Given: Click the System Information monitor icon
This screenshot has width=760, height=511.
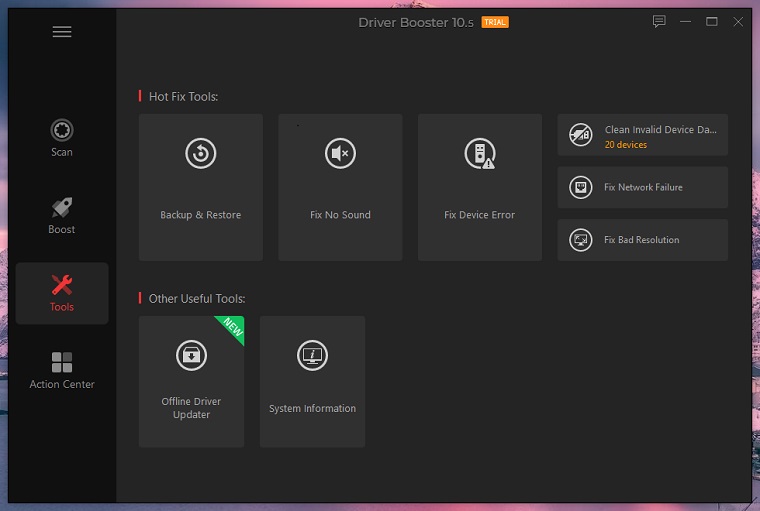Looking at the screenshot, I should (x=313, y=355).
